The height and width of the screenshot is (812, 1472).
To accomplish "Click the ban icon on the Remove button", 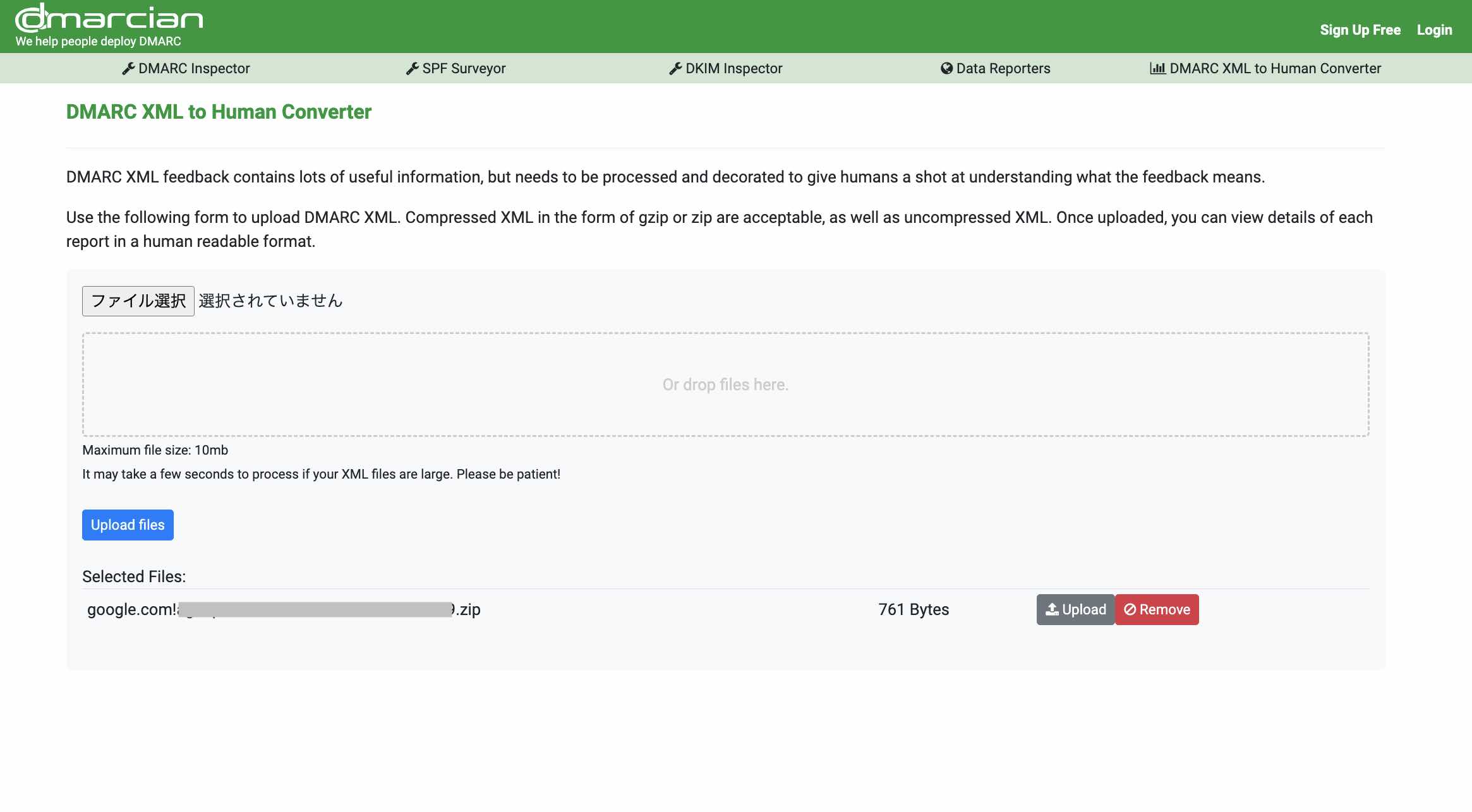I will (1130, 609).
